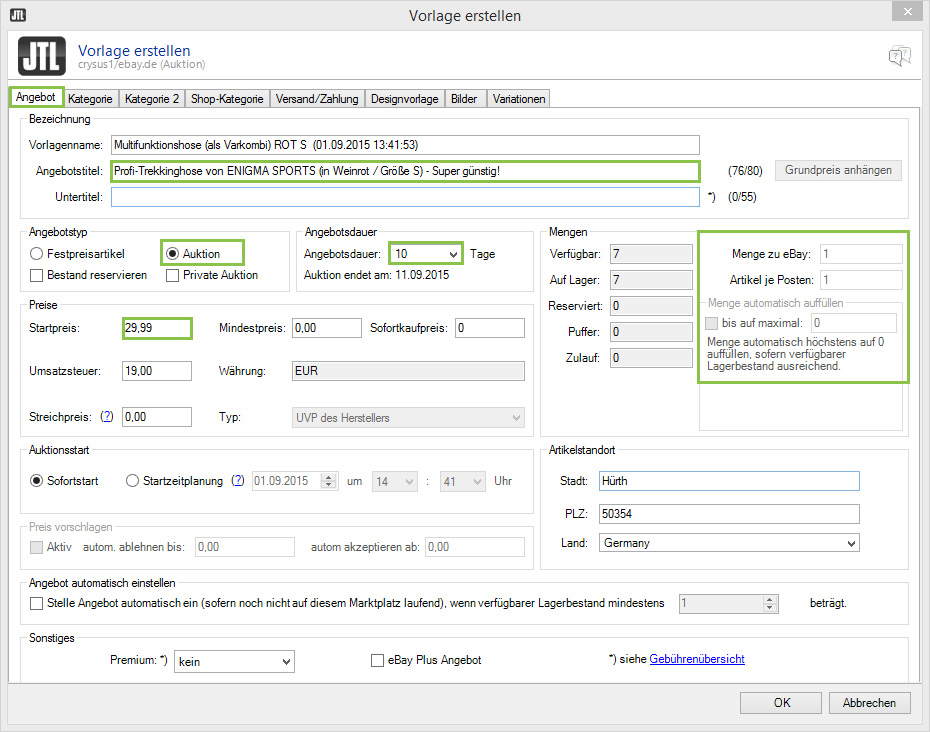Expand the Land dropdown showing Germany
Screen dimensions: 930x732
[729, 543]
